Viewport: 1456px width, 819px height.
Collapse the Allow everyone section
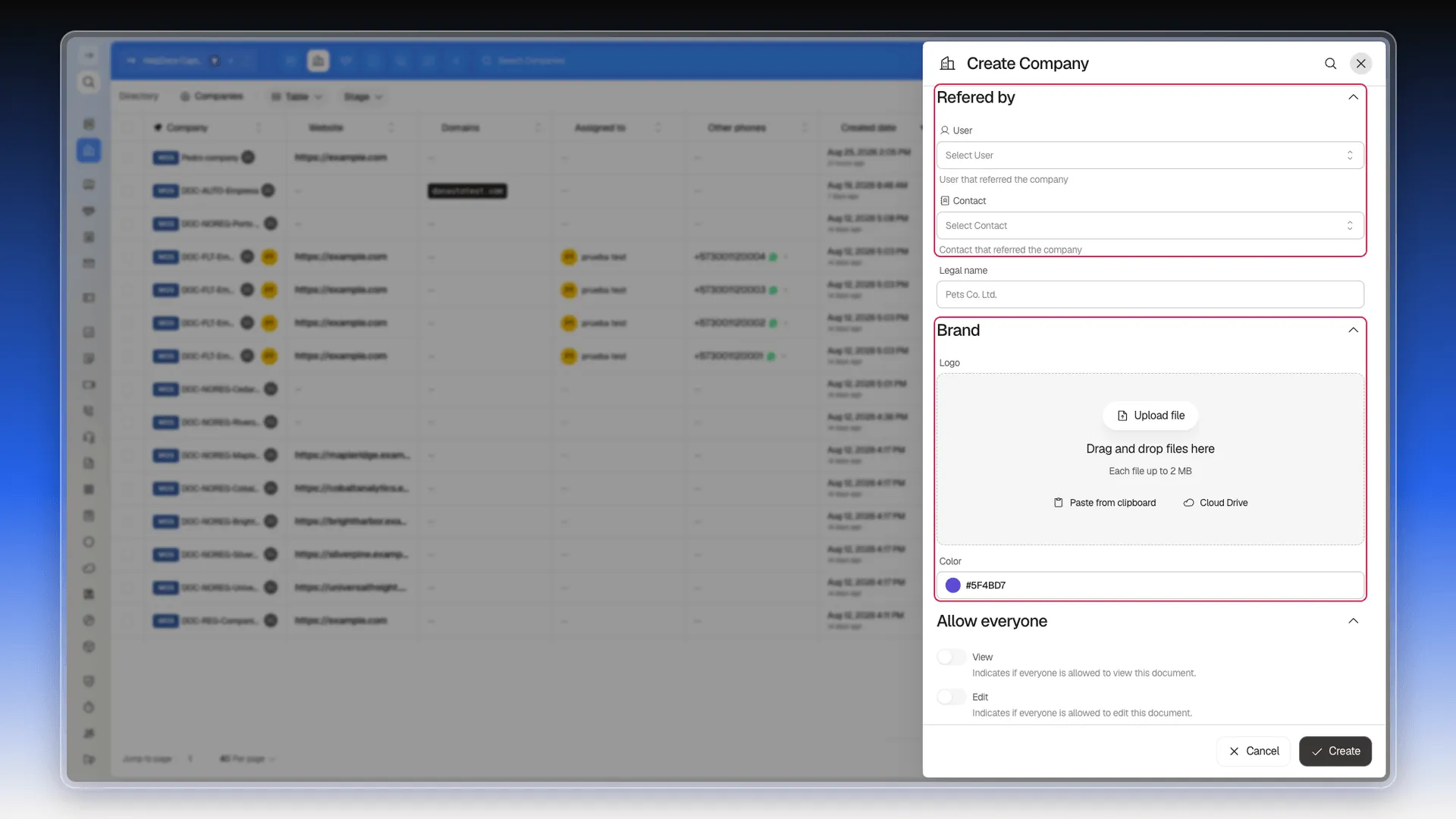point(1353,621)
